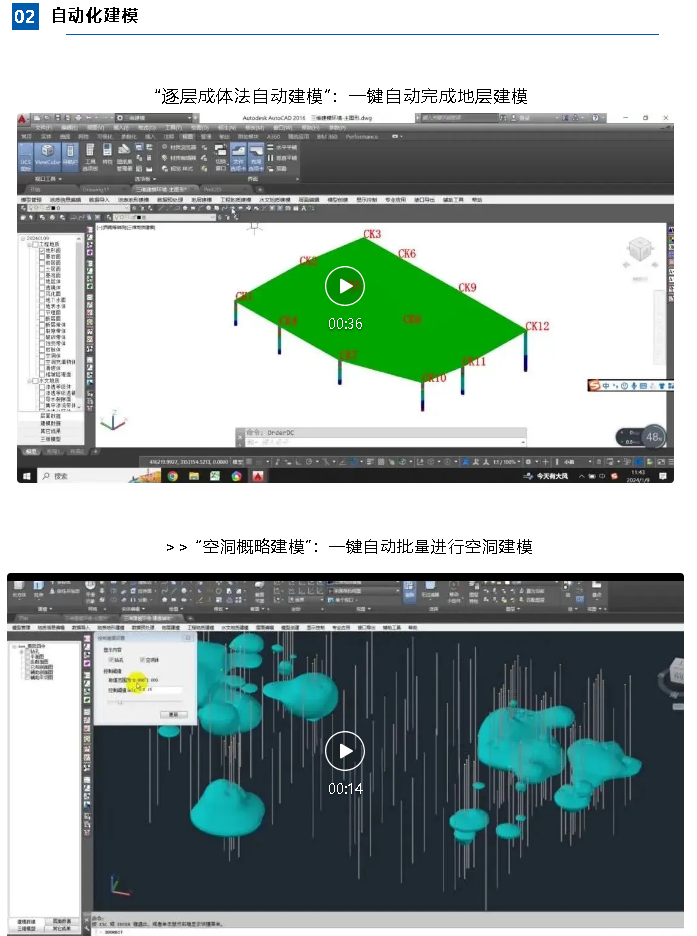The image size is (697, 936).
Task: Click the ViewCube in the first video
Action: point(636,254)
